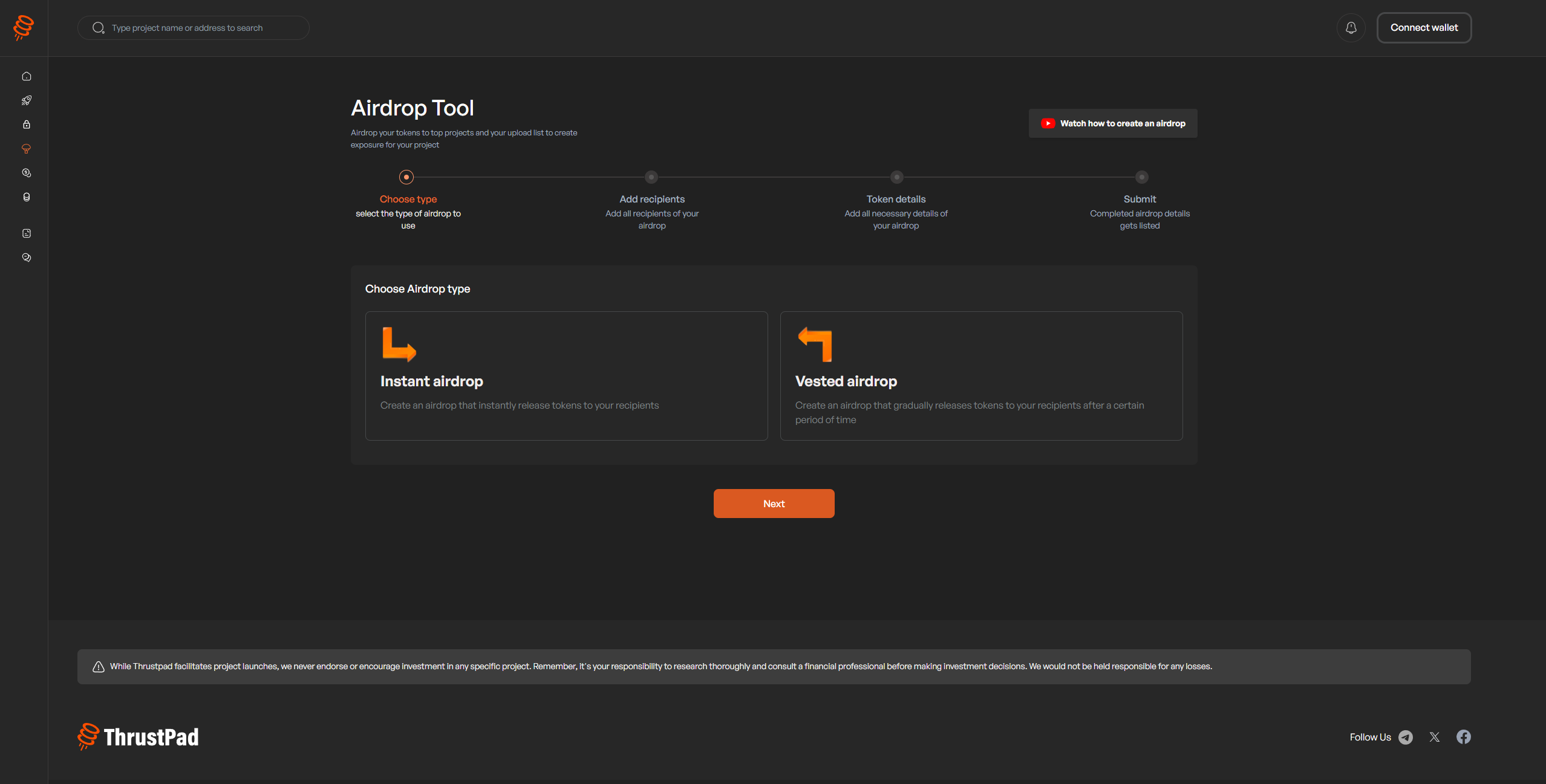Image resolution: width=1546 pixels, height=784 pixels.
Task: Open the X social icon
Action: click(x=1435, y=737)
